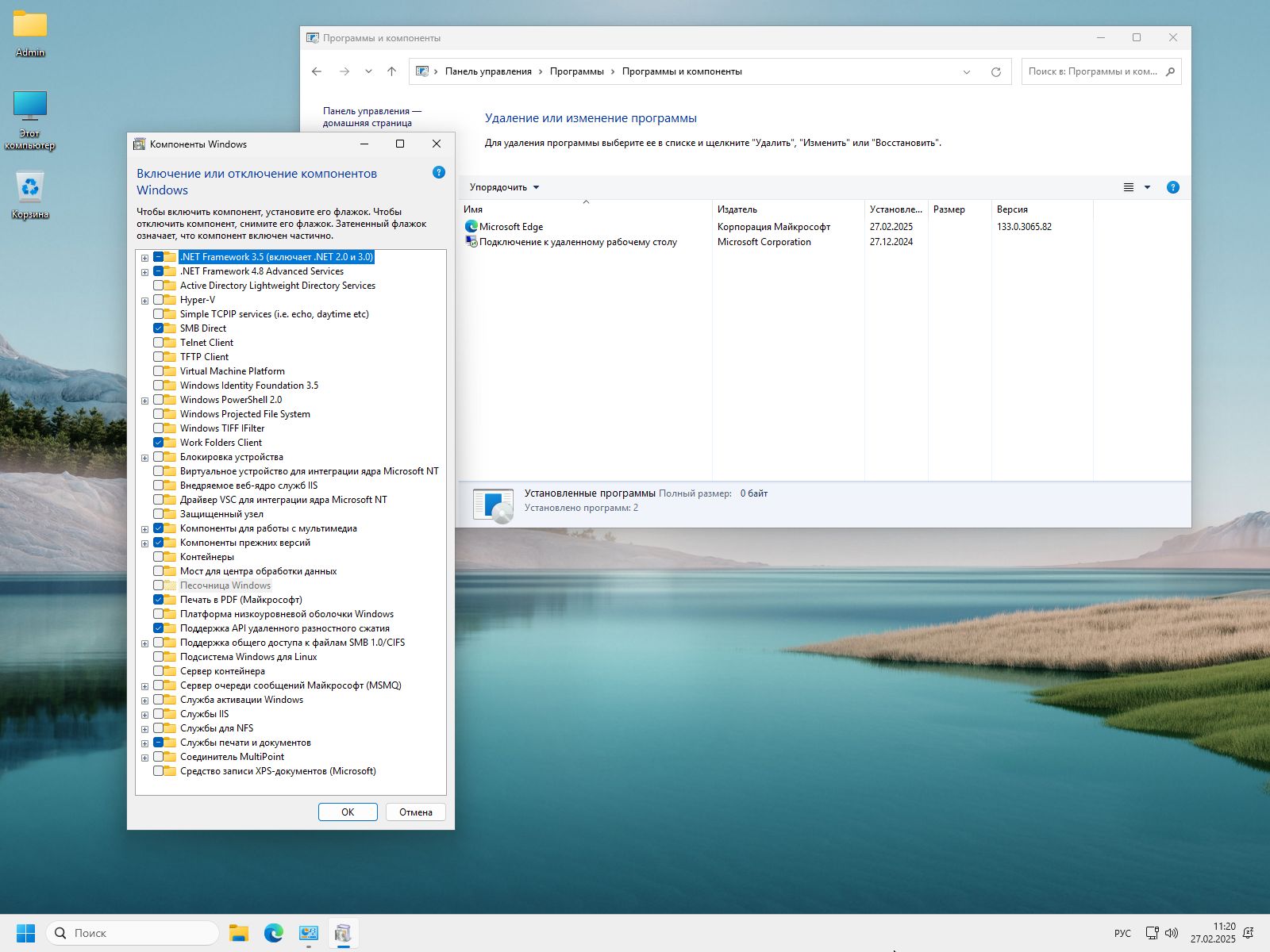
Task: Click the taskbar Поиск search box
Action: (133, 933)
